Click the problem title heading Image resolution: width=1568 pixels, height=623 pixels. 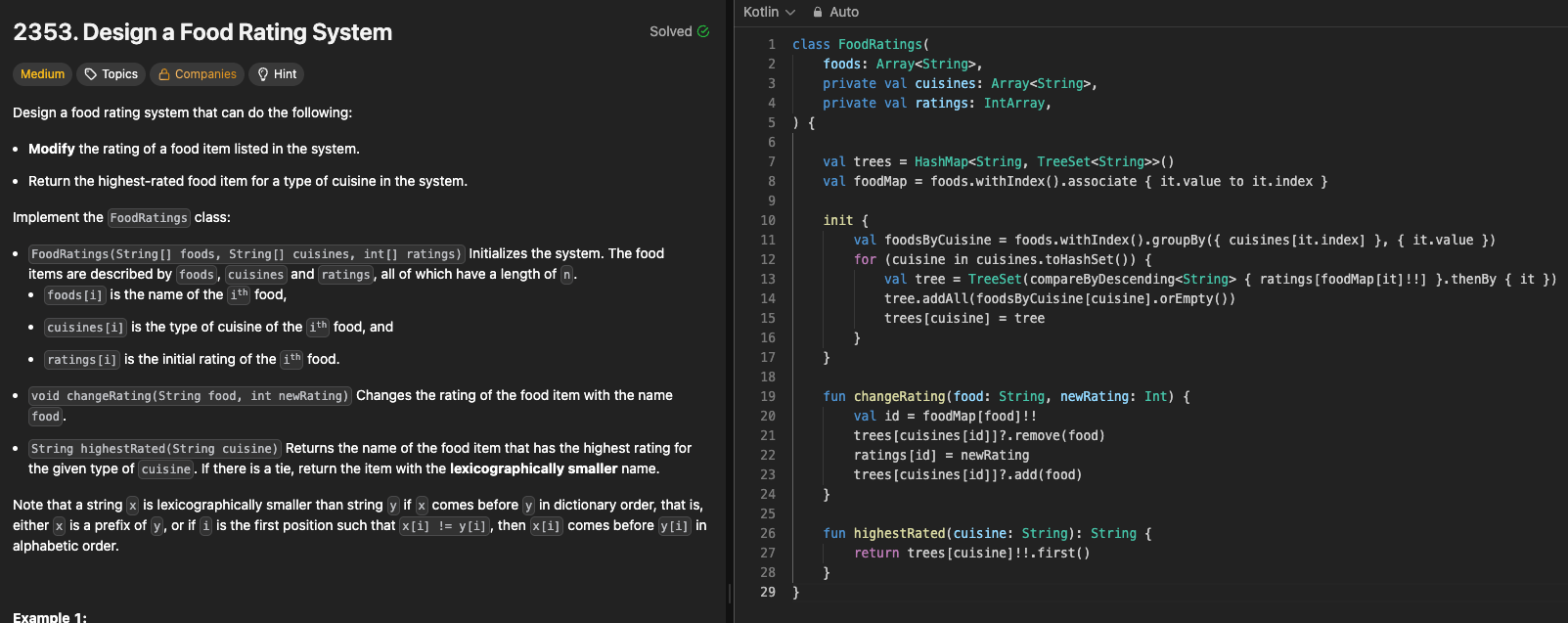[202, 32]
